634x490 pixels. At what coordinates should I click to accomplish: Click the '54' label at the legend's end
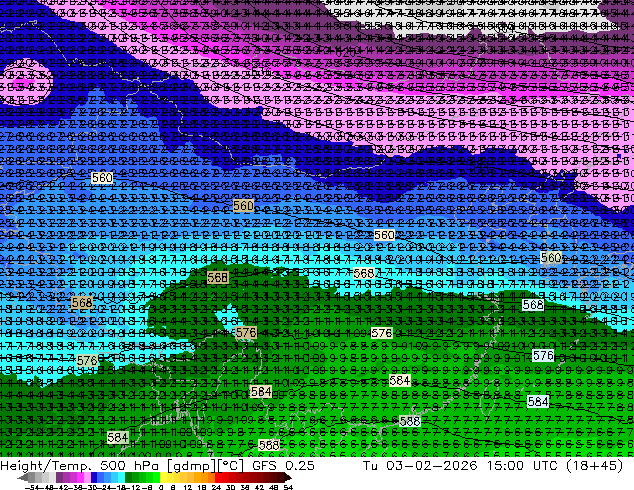[288, 488]
